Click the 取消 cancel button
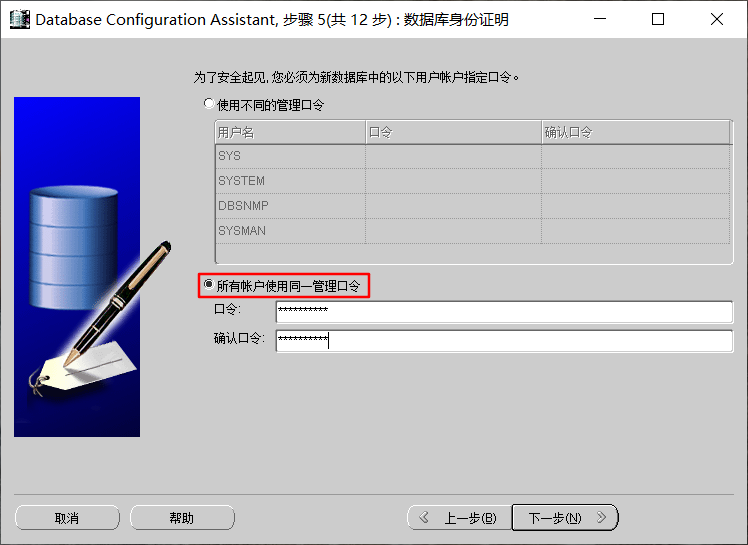This screenshot has width=748, height=545. [x=67, y=518]
